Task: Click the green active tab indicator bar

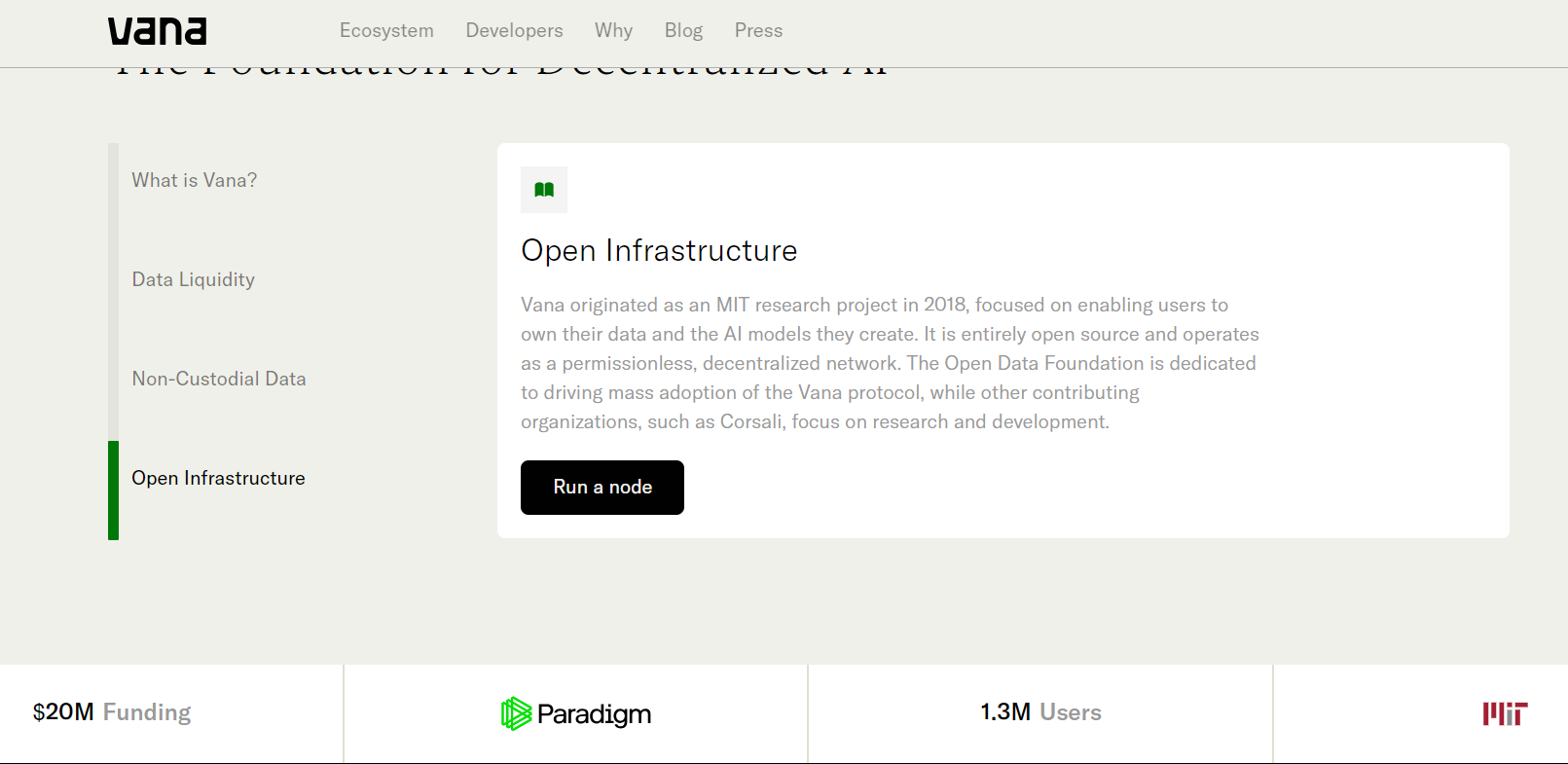Action: coord(113,491)
